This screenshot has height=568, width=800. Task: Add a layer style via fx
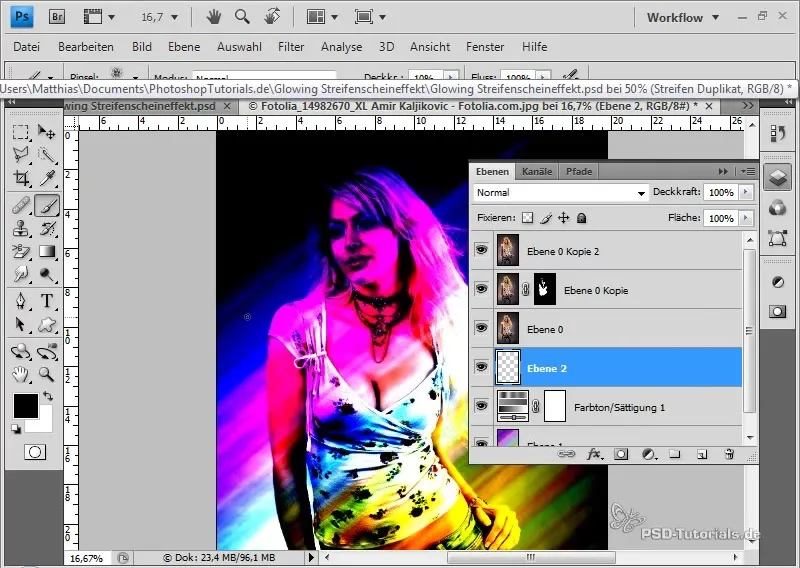(x=594, y=454)
